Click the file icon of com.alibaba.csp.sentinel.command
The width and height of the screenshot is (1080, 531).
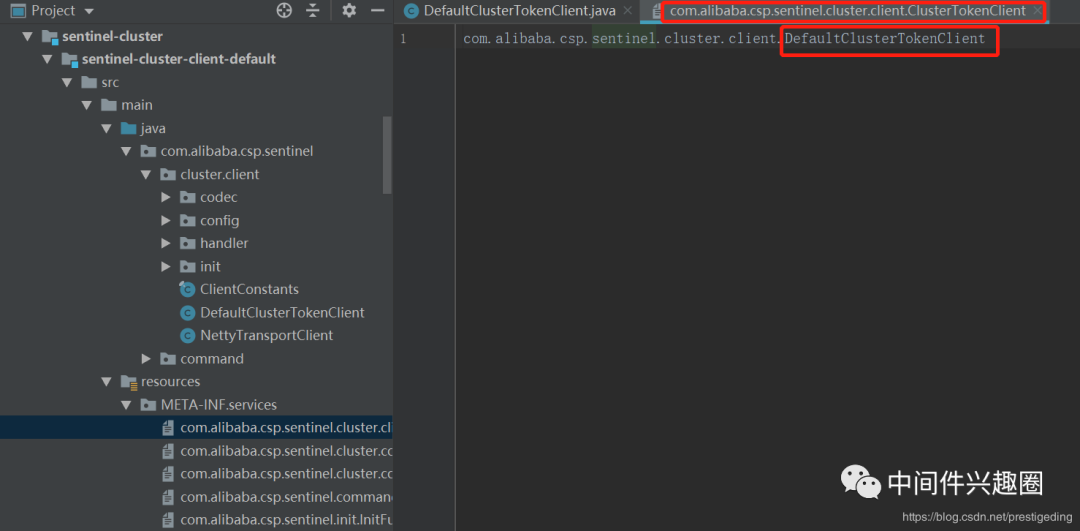click(167, 497)
